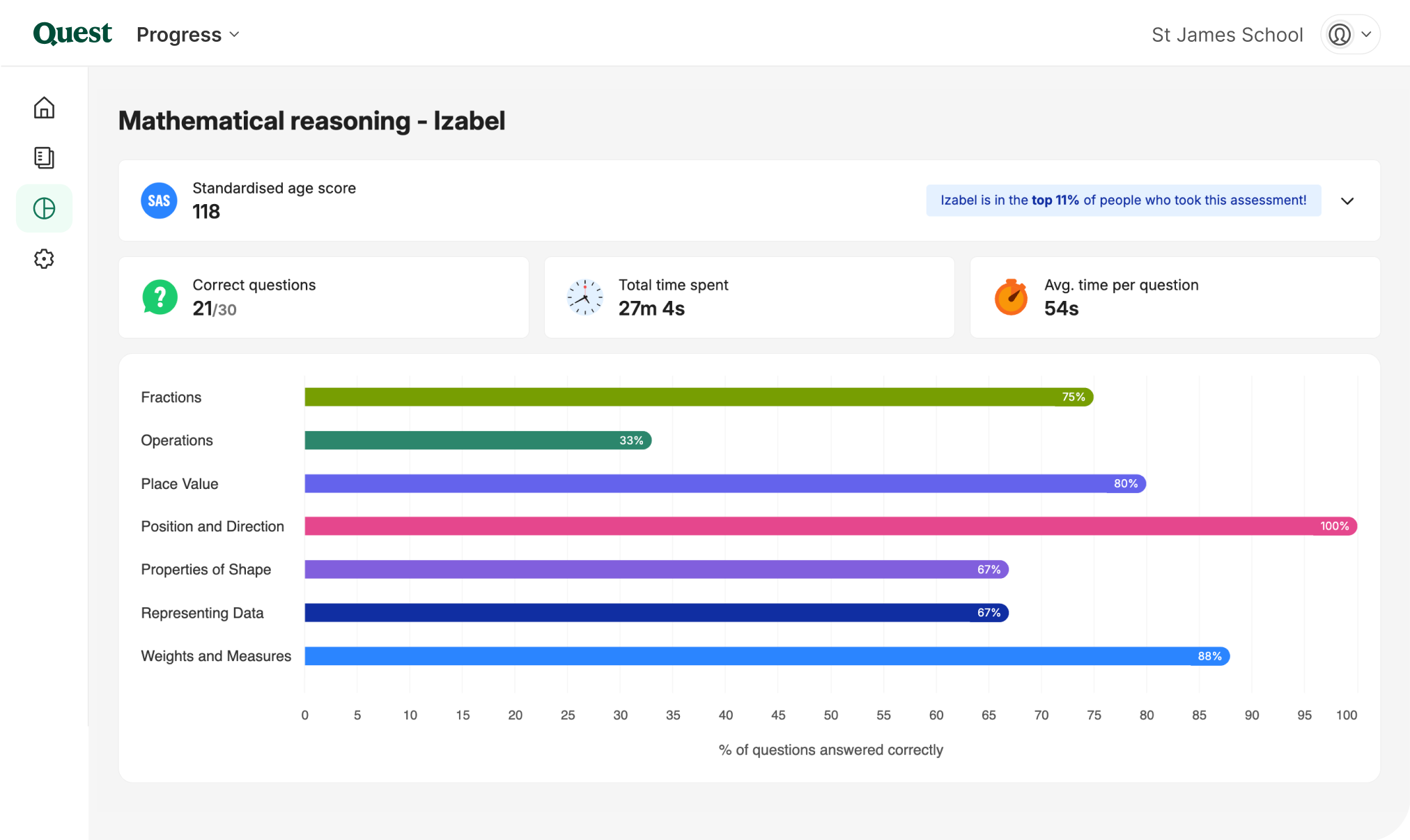Open the assessments document icon in sidebar
Viewport: 1410px width, 840px height.
[x=44, y=158]
